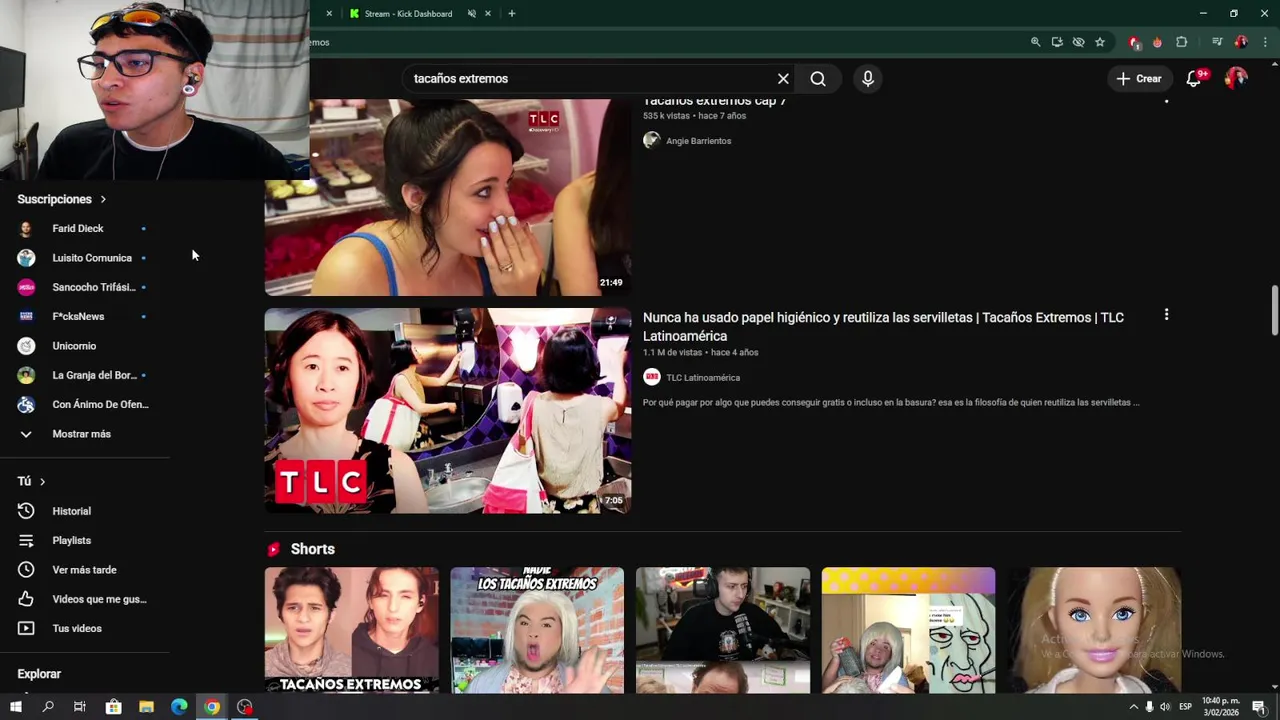Click the Shorts section heading
This screenshot has width=1280, height=720.
point(312,549)
